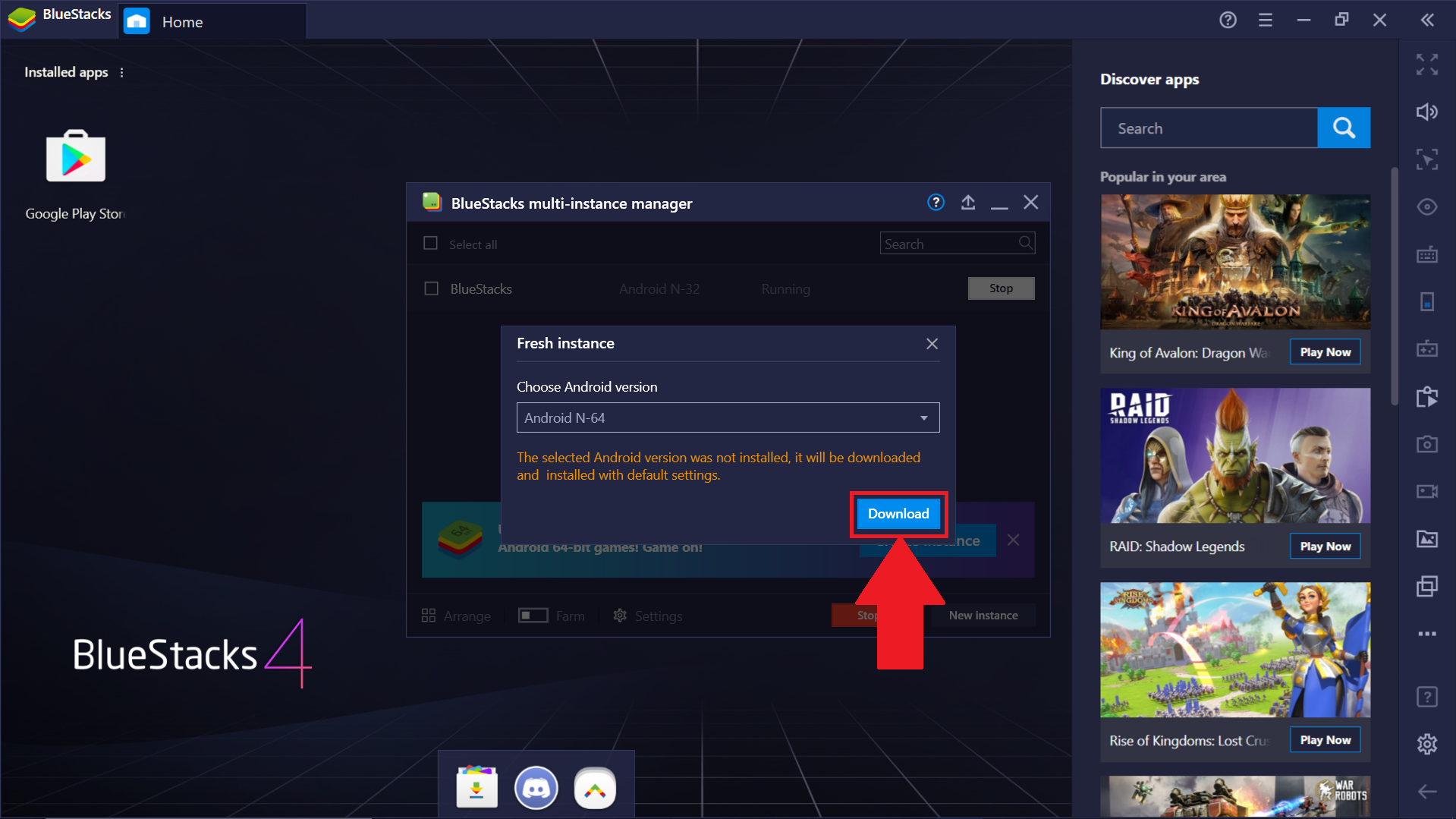Screen dimensions: 1456x819
Task: Open King of Avalon game thumbnail
Action: pyautogui.click(x=1235, y=261)
